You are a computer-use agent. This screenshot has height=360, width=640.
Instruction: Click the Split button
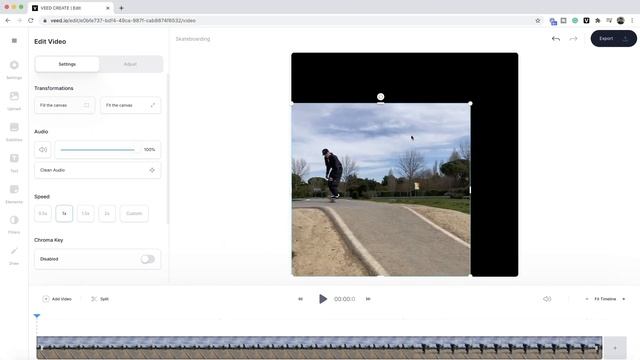pyautogui.click(x=100, y=299)
